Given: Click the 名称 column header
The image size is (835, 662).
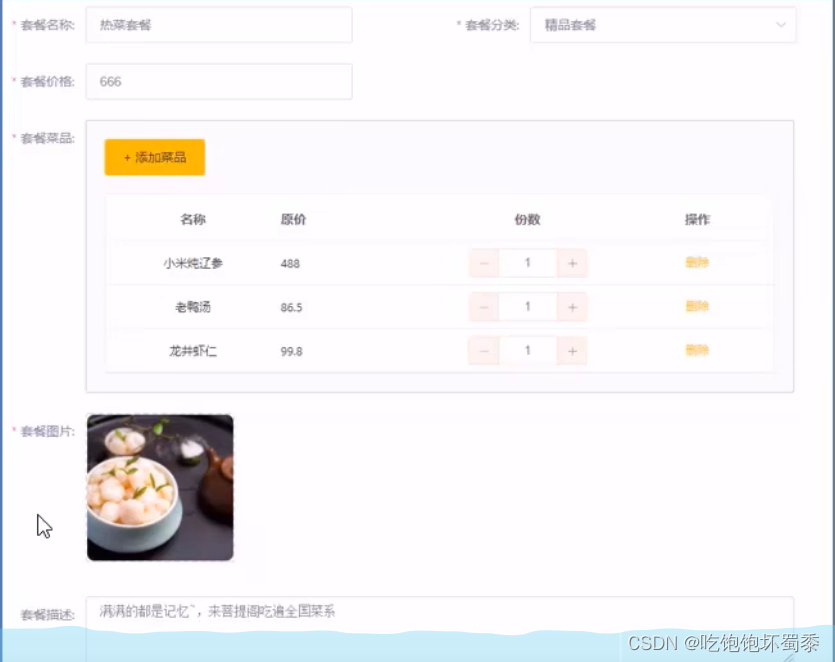Looking at the screenshot, I should 192,219.
